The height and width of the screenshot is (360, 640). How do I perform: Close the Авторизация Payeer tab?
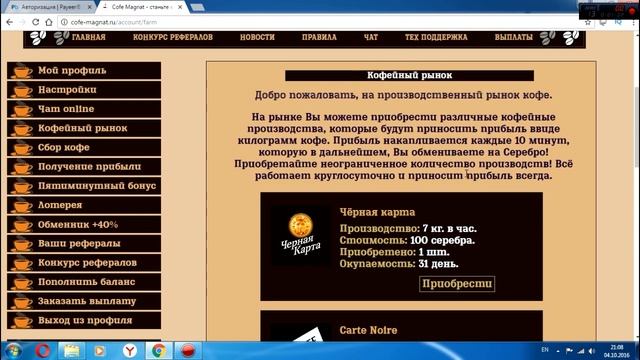90,7
